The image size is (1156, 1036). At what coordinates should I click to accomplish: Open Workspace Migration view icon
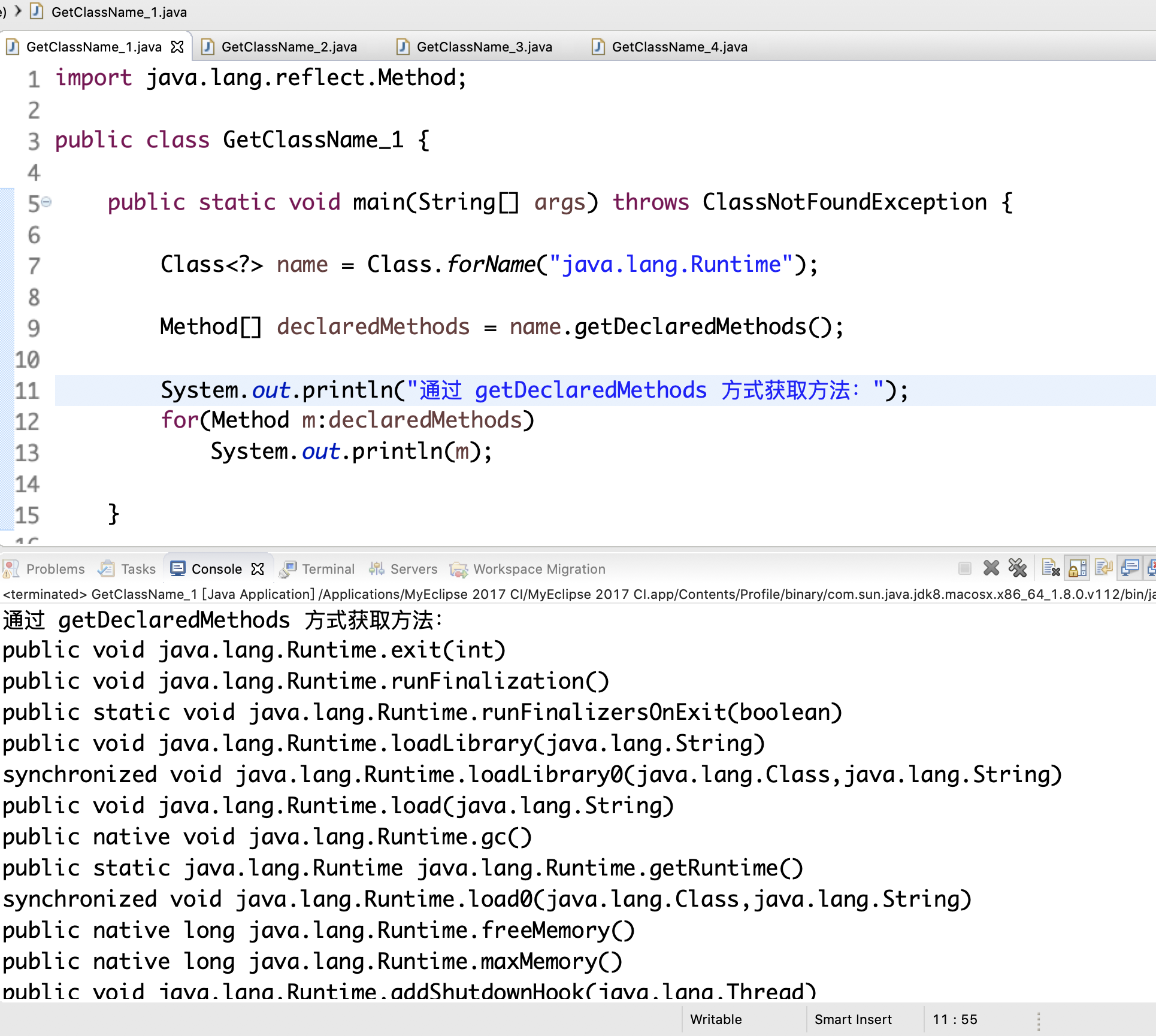[x=459, y=569]
